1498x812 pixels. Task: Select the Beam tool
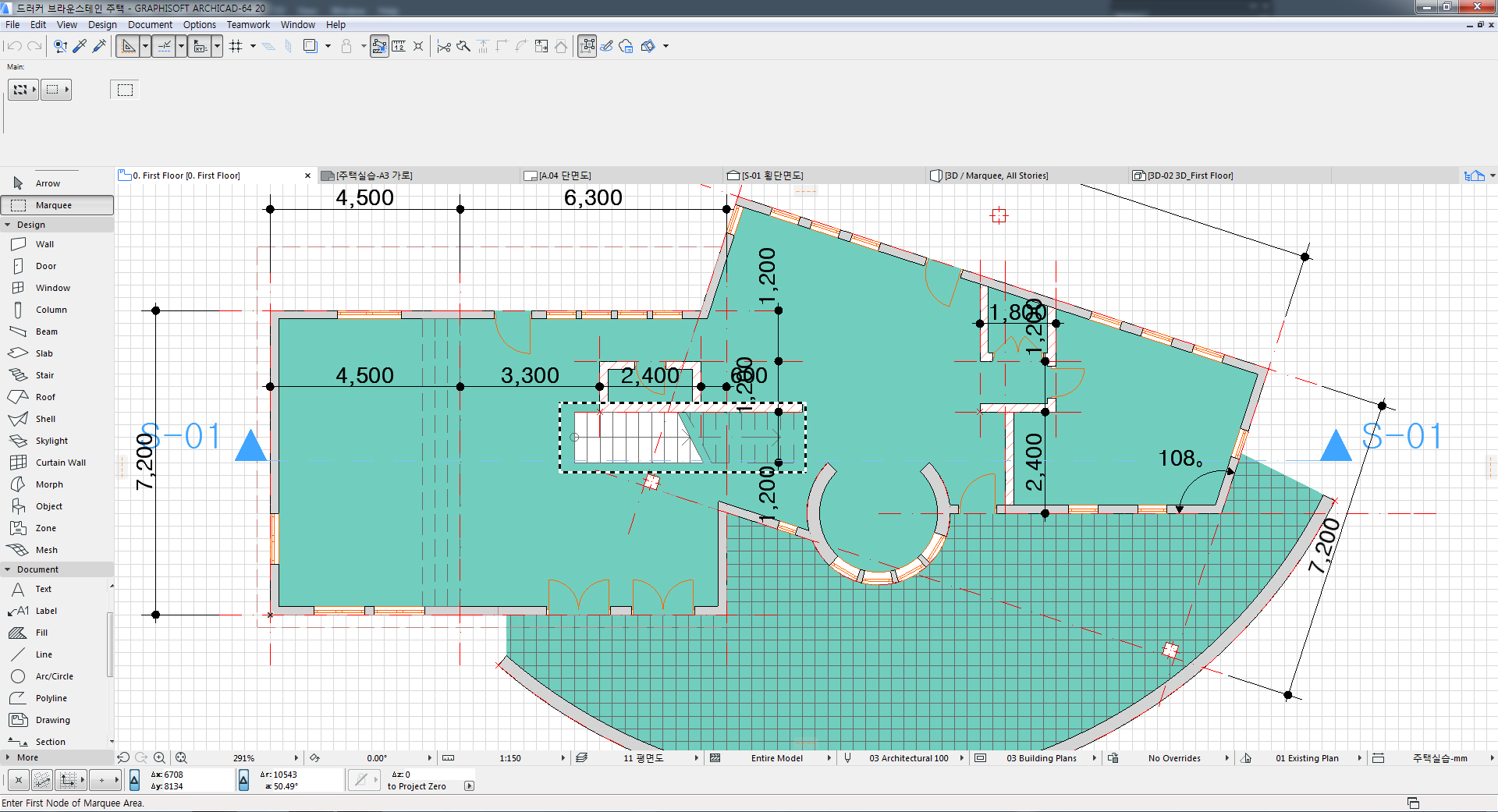pos(57,332)
